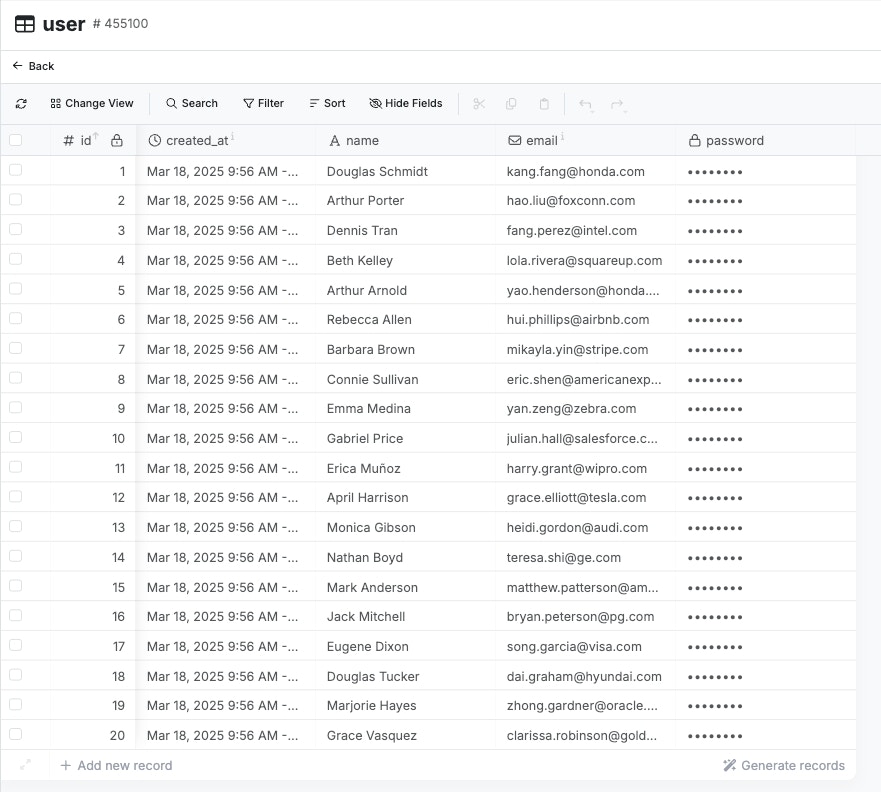The height and width of the screenshot is (792, 881).
Task: Click the cut scissors icon
Action: coord(479,104)
